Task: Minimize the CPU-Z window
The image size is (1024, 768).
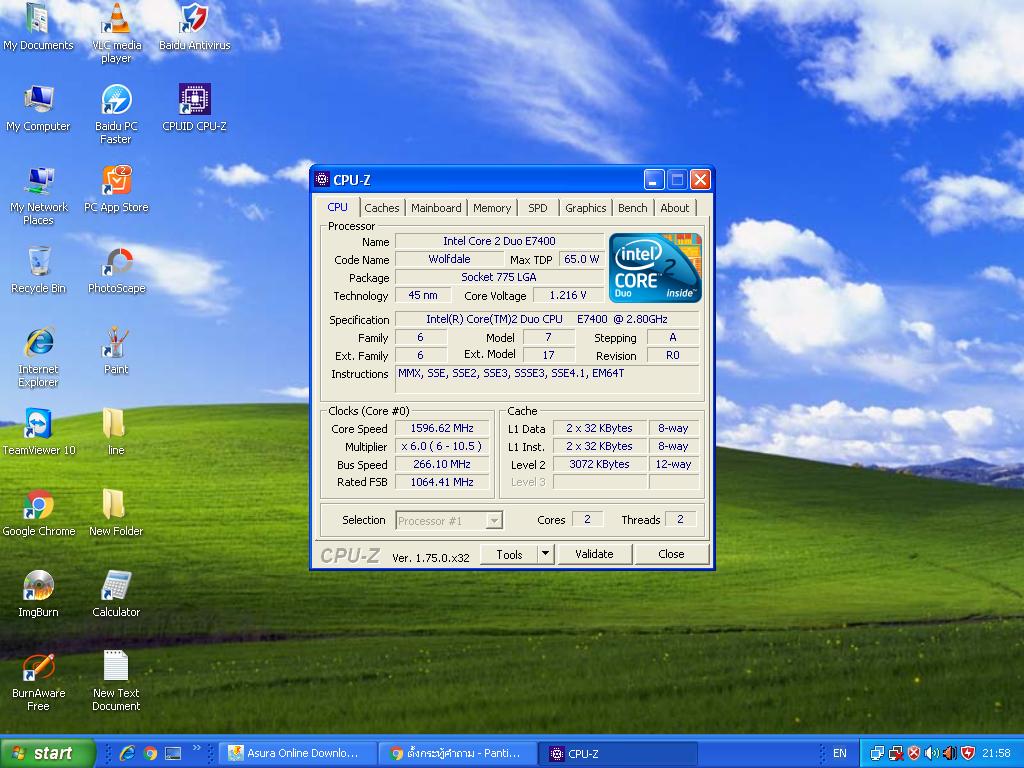Action: 654,180
